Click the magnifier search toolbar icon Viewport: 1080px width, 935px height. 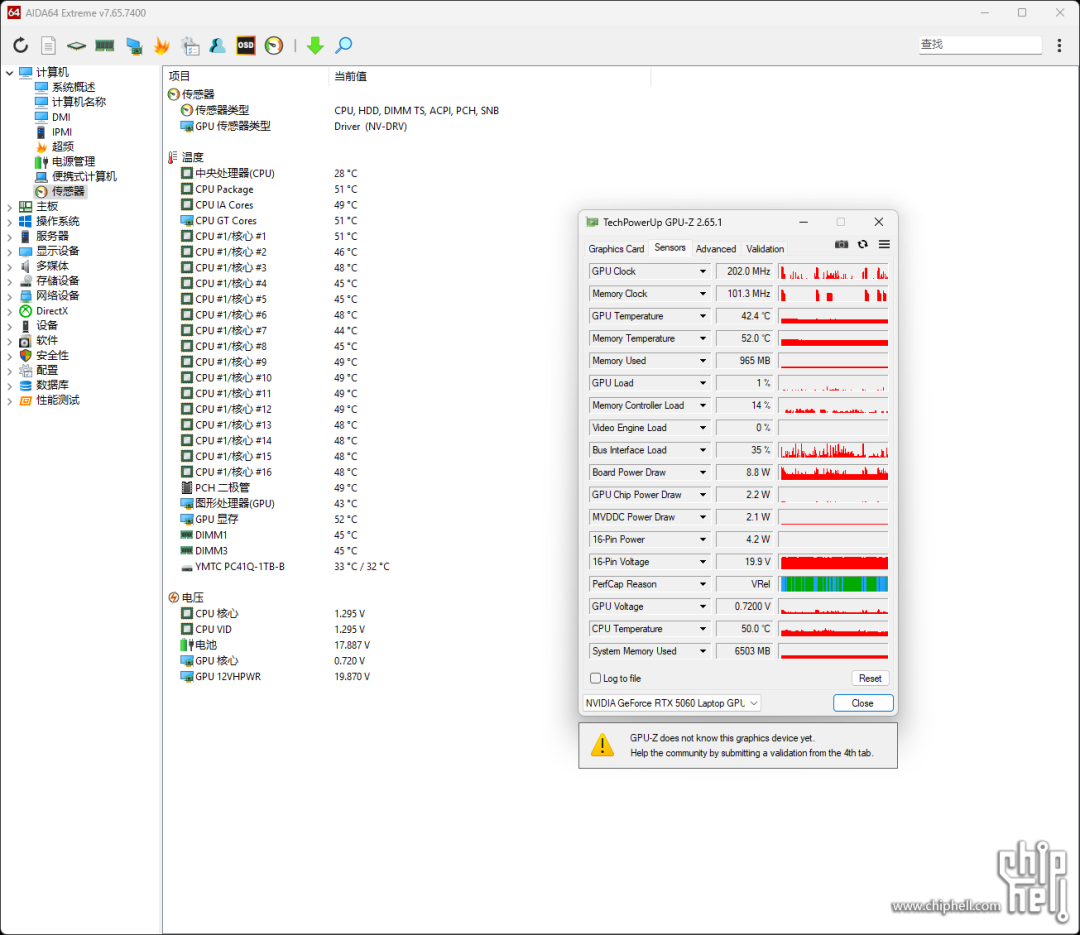pyautogui.click(x=344, y=45)
